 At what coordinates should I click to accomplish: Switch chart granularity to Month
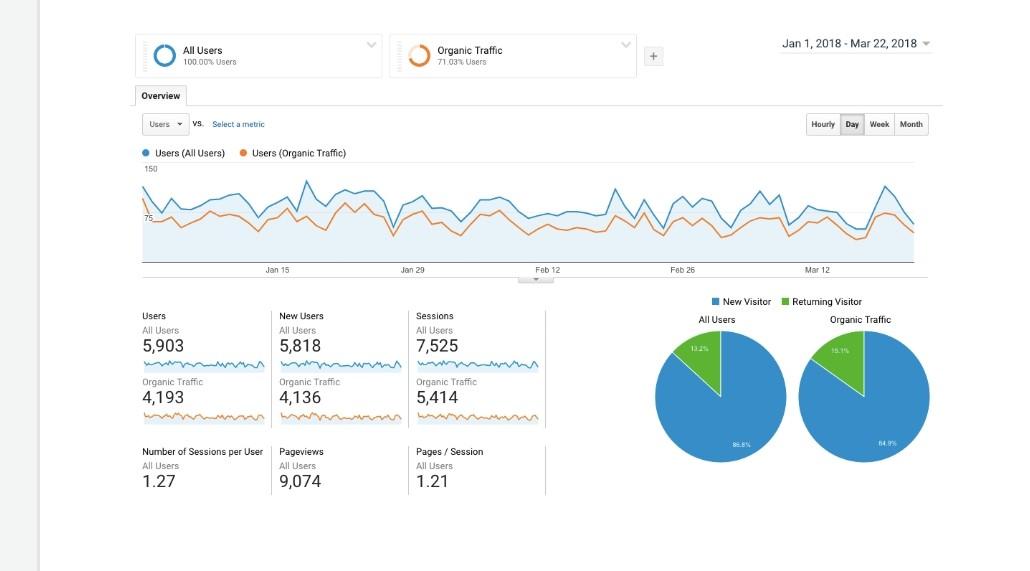(911, 124)
